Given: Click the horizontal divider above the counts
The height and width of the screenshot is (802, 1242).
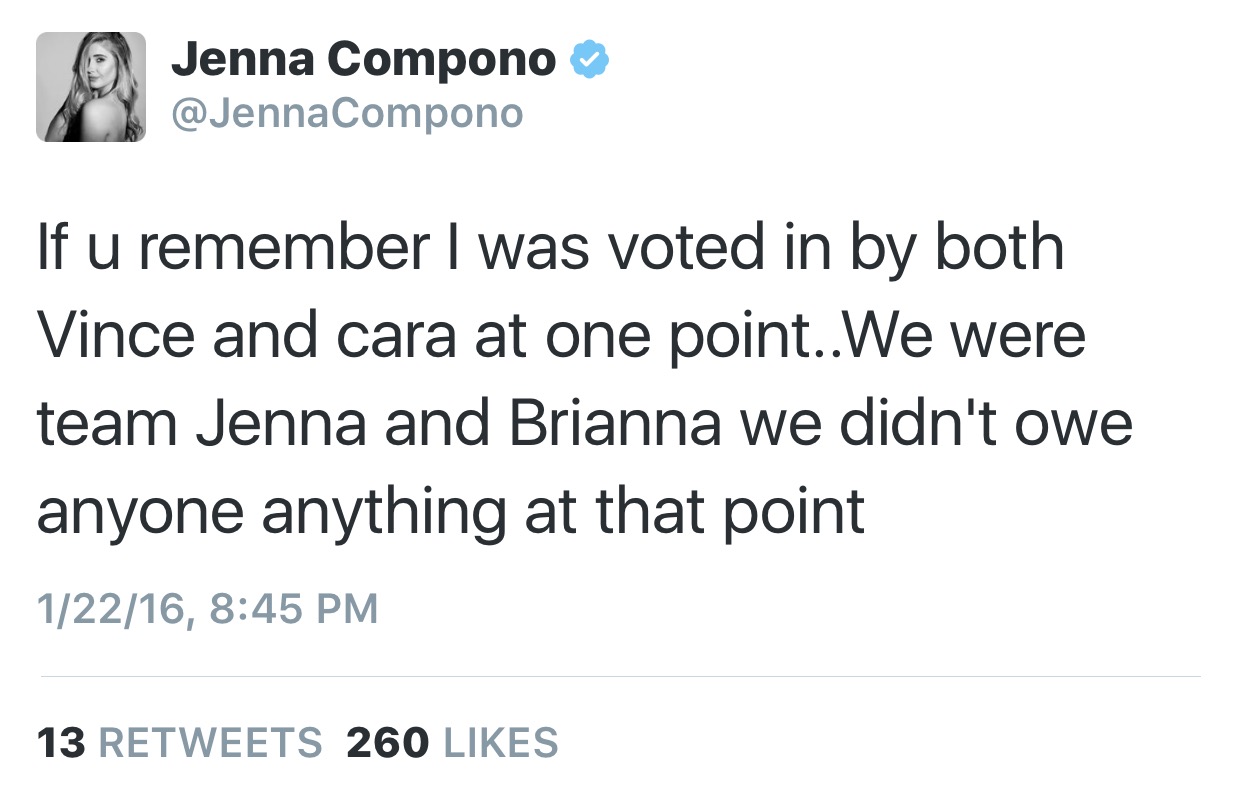Looking at the screenshot, I should [x=620, y=676].
